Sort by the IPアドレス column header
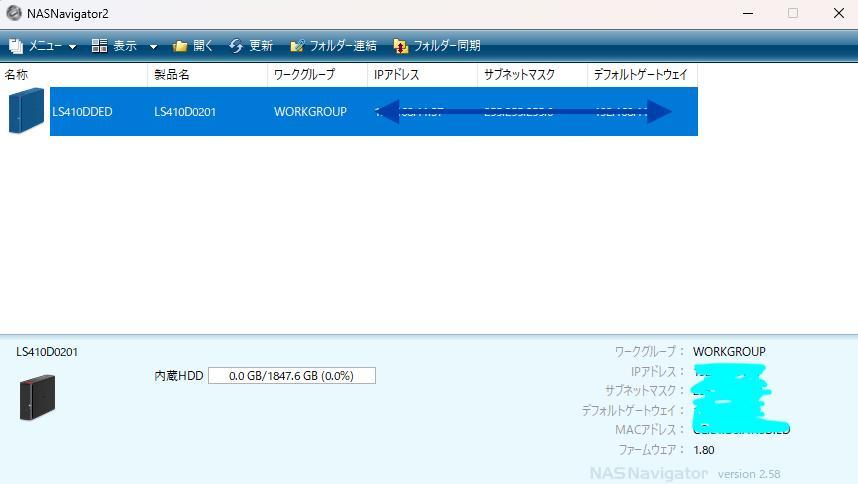The width and height of the screenshot is (858, 484). [422, 75]
